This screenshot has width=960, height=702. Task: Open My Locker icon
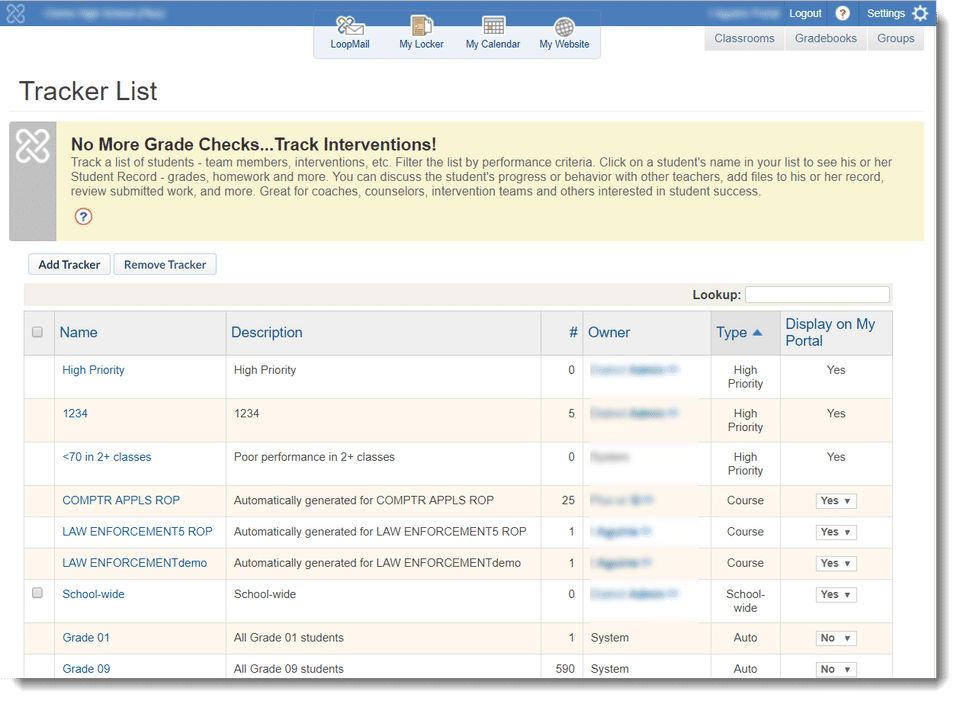(421, 26)
